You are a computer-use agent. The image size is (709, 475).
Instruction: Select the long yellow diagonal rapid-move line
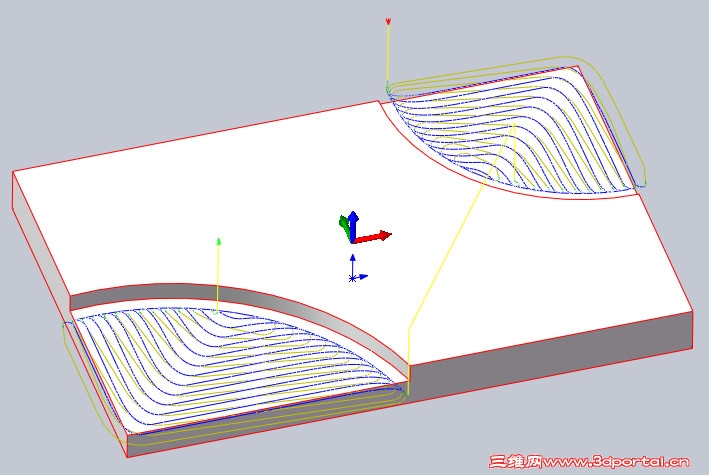(x=461, y=225)
